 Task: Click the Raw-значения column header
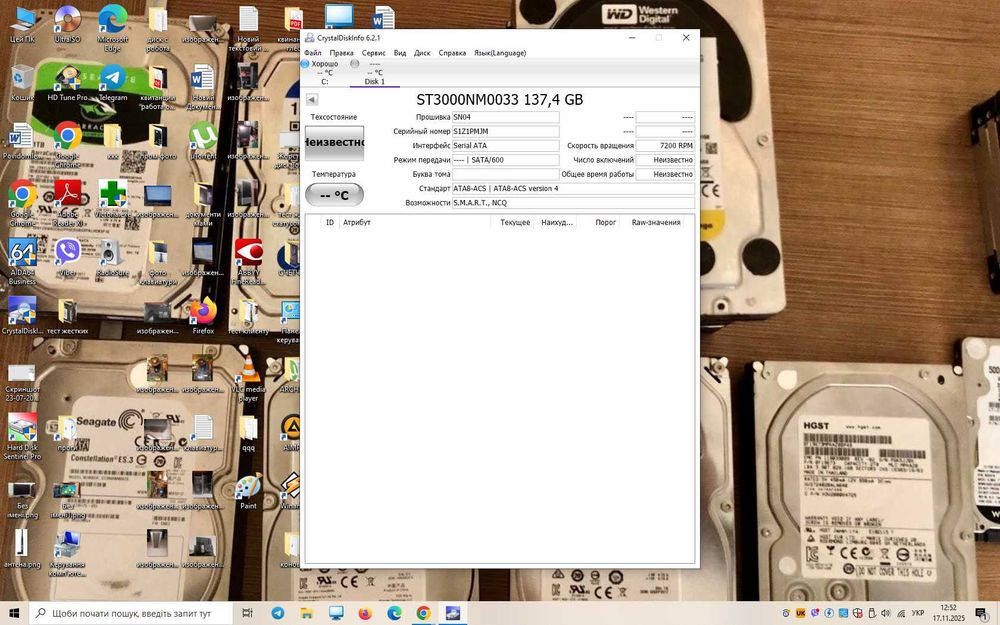(656, 223)
